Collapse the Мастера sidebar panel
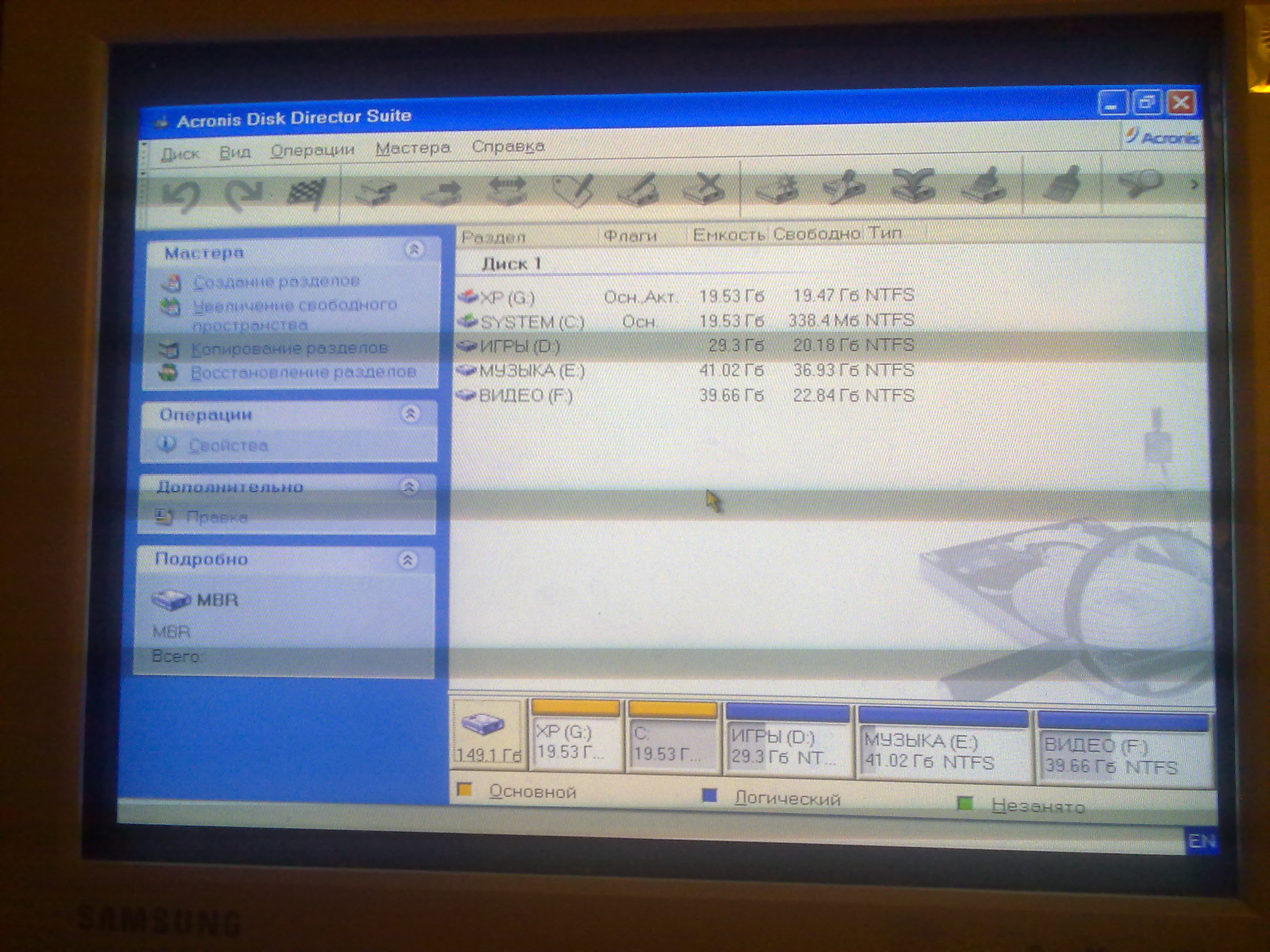Image resolution: width=1270 pixels, height=952 pixels. click(414, 249)
